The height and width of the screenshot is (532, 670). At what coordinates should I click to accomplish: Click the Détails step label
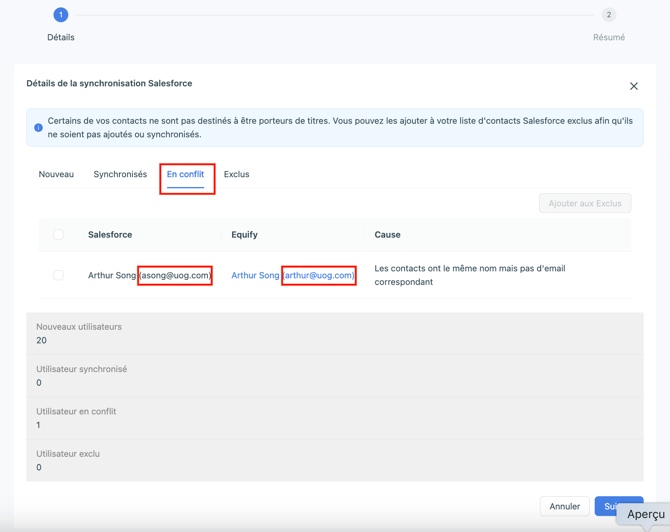point(61,37)
